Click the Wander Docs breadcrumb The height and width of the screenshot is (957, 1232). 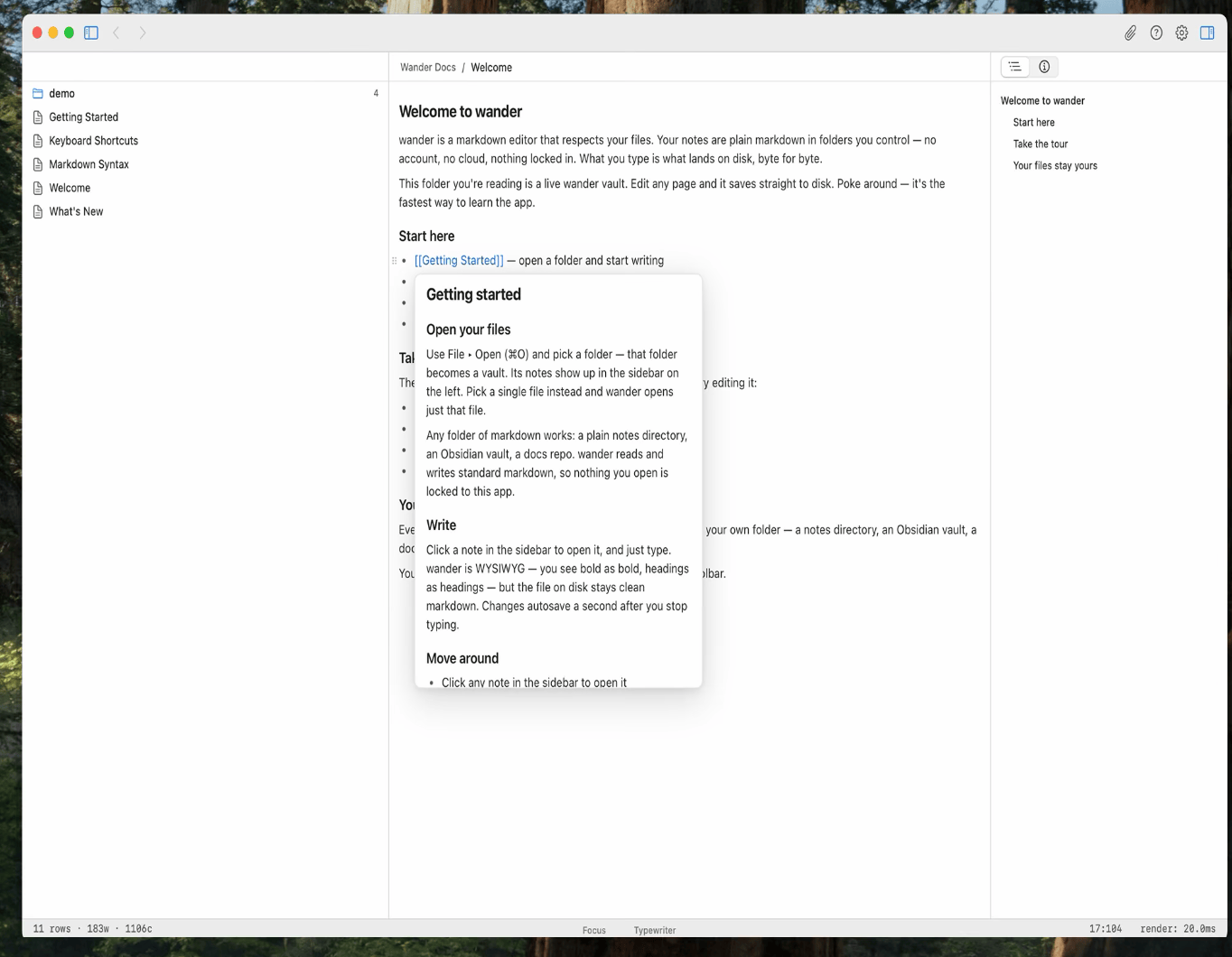(x=428, y=68)
